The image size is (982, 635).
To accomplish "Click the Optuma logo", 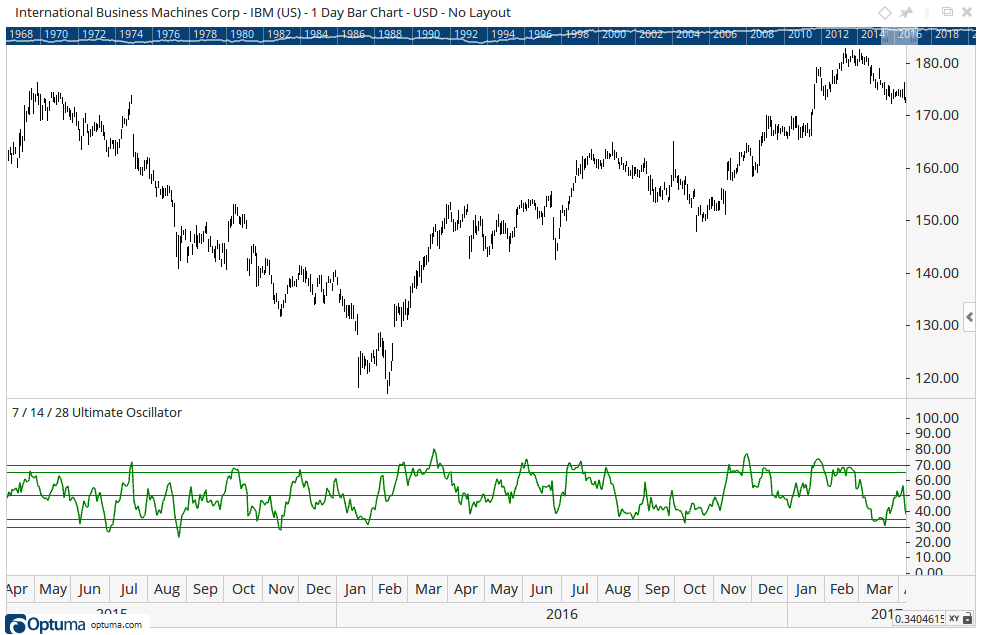I will (45, 624).
